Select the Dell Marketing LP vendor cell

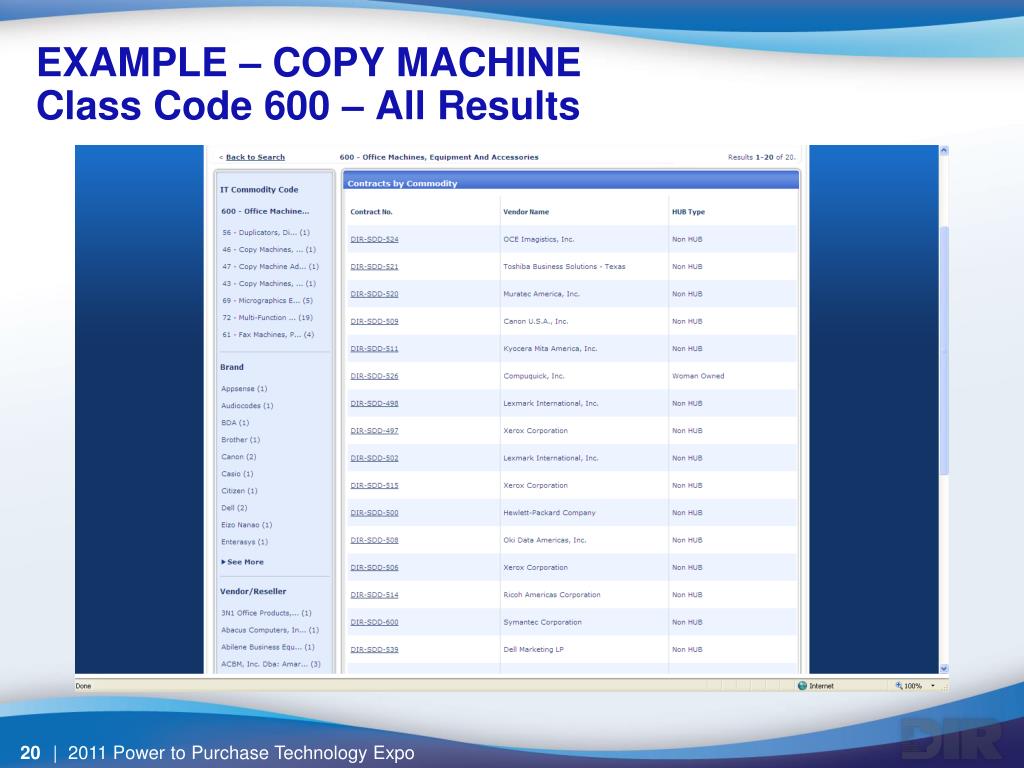(x=534, y=650)
